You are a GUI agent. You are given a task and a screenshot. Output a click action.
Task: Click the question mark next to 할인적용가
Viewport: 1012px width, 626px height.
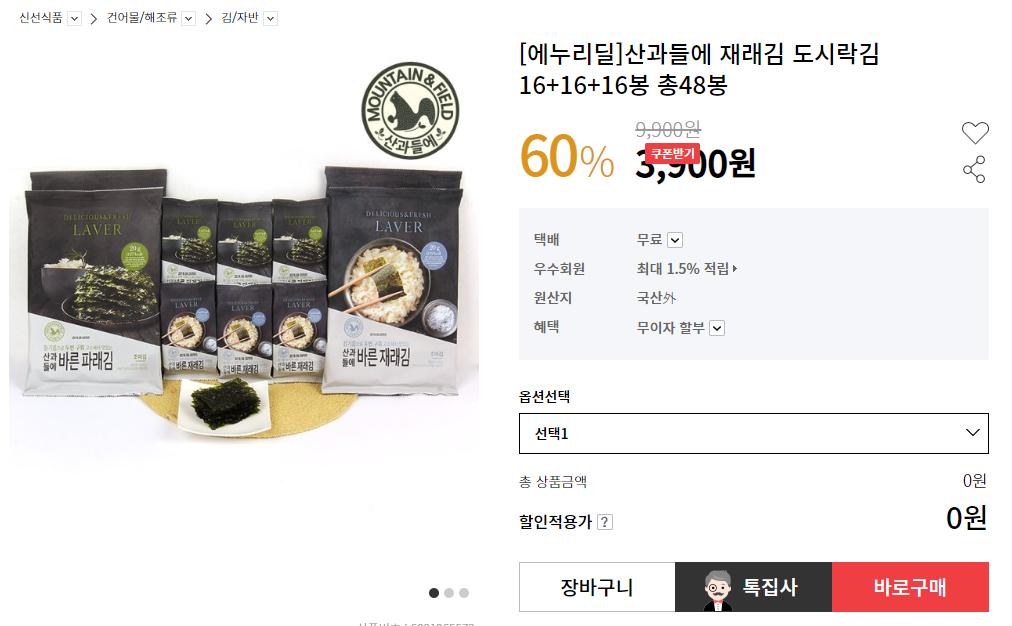605,522
